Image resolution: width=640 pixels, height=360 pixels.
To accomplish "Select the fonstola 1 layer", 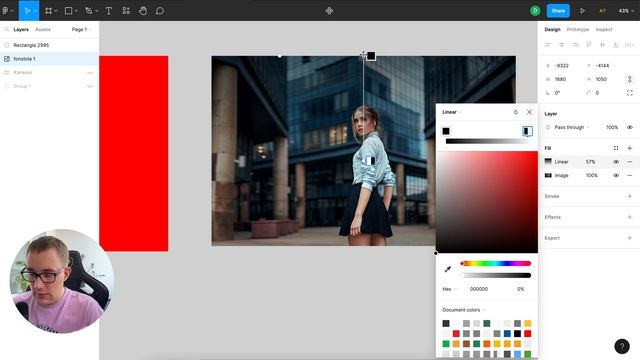I will tap(49, 59).
